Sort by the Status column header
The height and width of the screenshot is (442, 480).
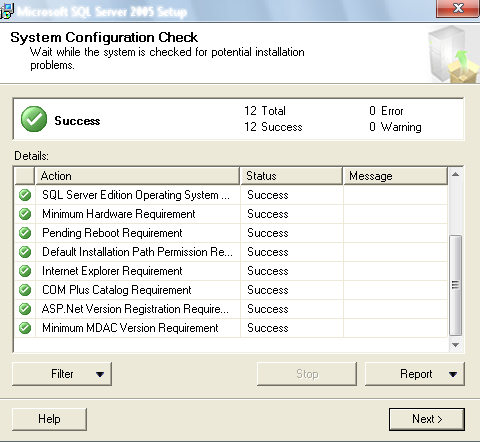tap(291, 176)
